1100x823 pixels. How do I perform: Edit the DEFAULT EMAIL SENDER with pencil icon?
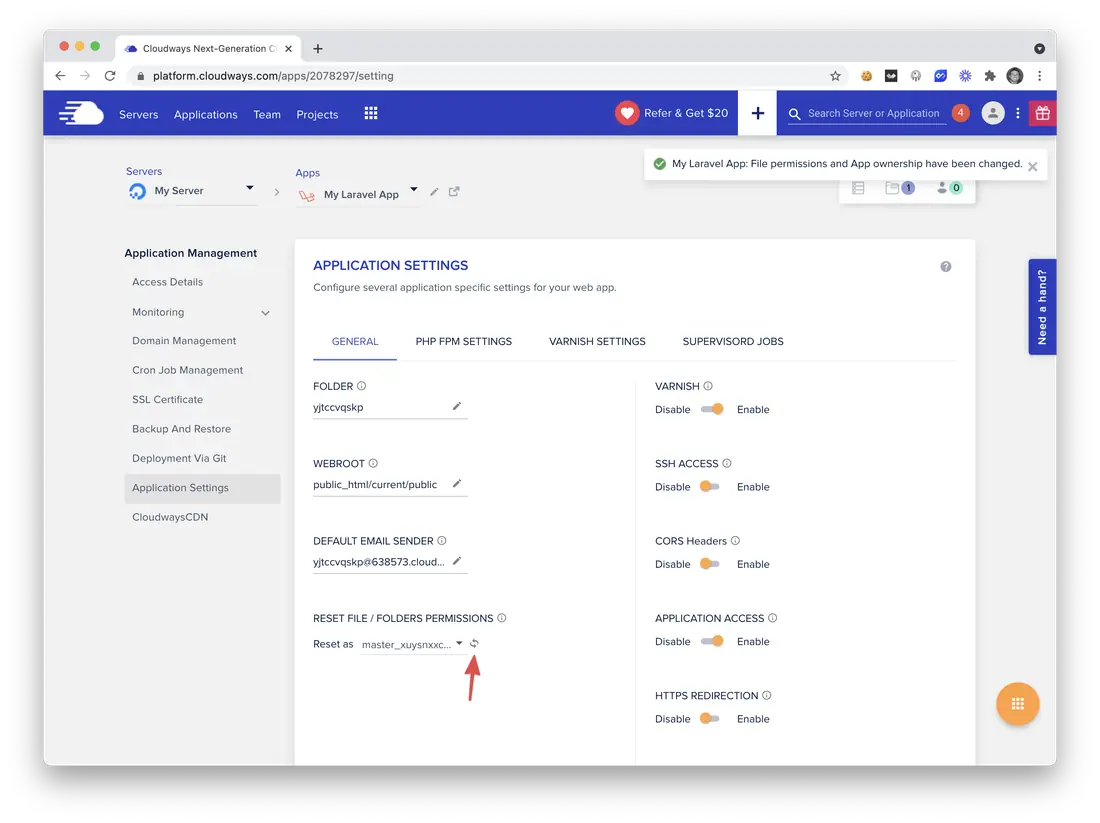457,561
